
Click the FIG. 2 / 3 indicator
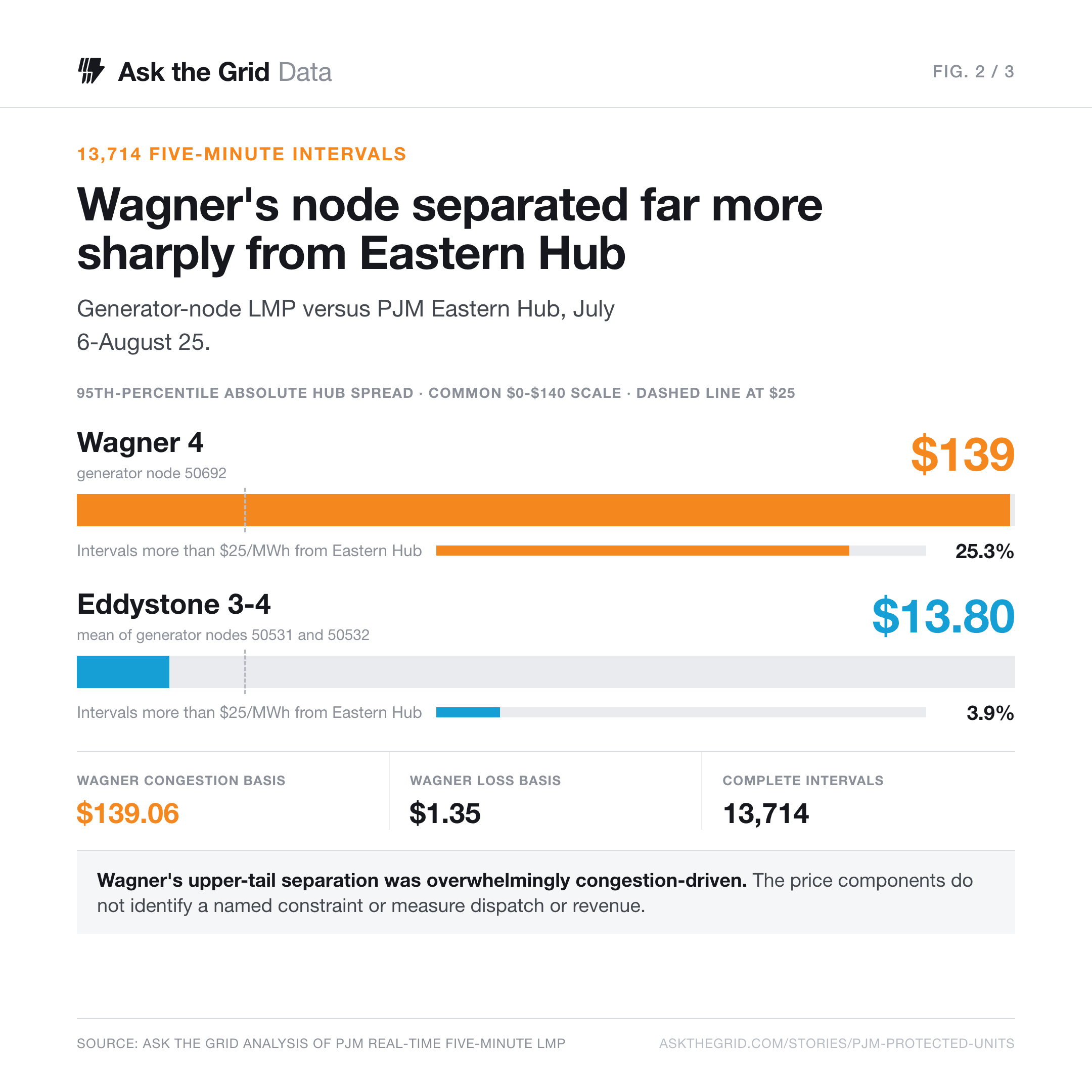click(973, 72)
